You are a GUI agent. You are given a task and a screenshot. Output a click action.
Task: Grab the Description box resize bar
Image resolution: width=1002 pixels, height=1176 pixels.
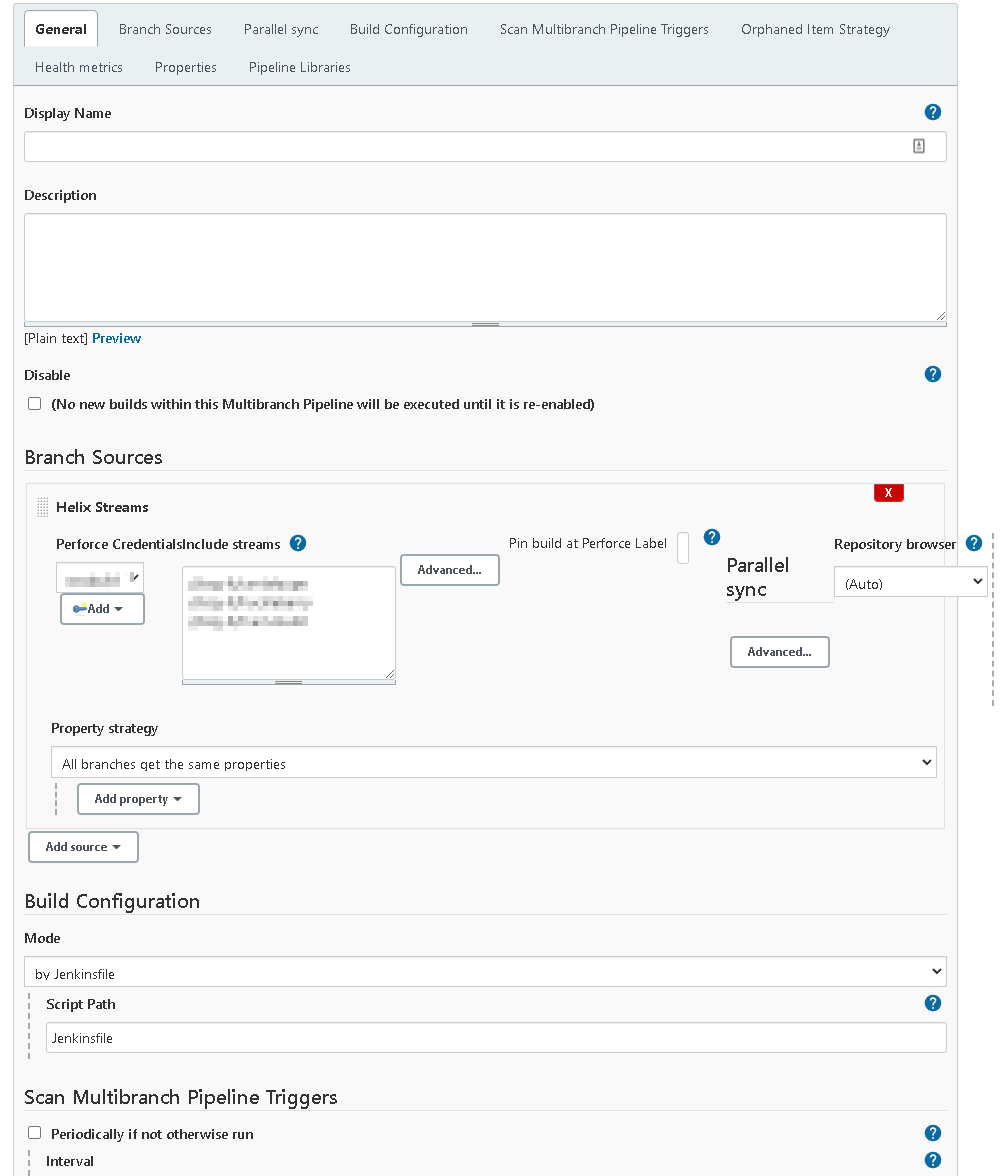point(485,325)
